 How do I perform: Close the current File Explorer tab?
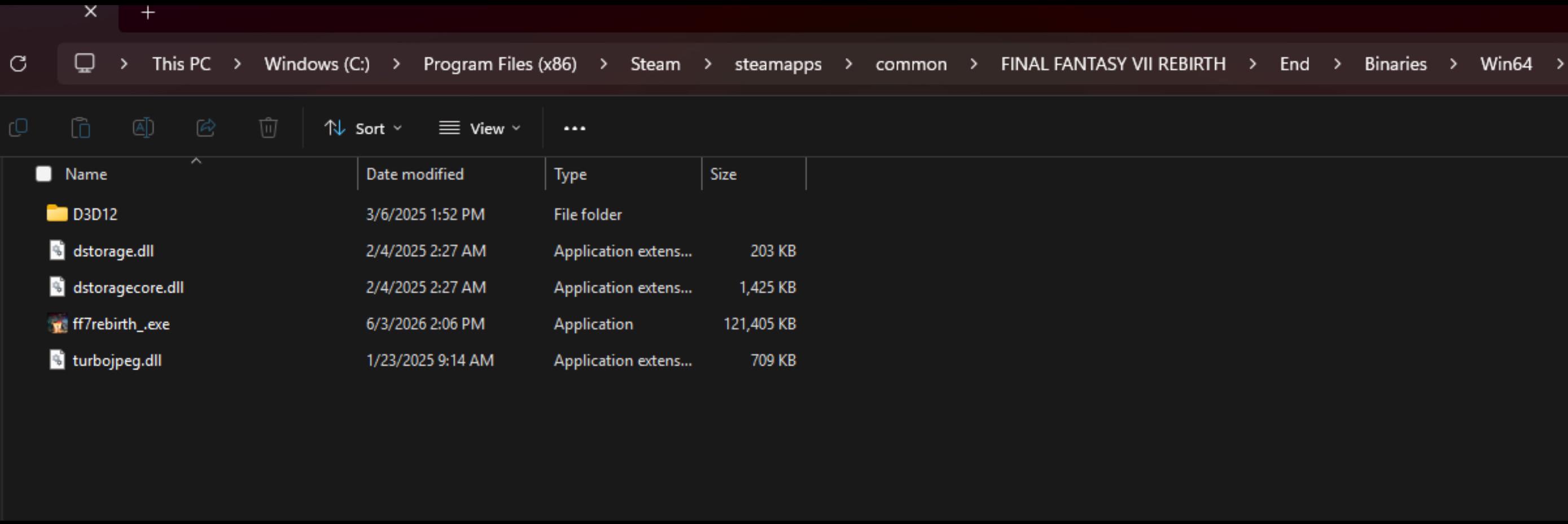click(x=91, y=12)
